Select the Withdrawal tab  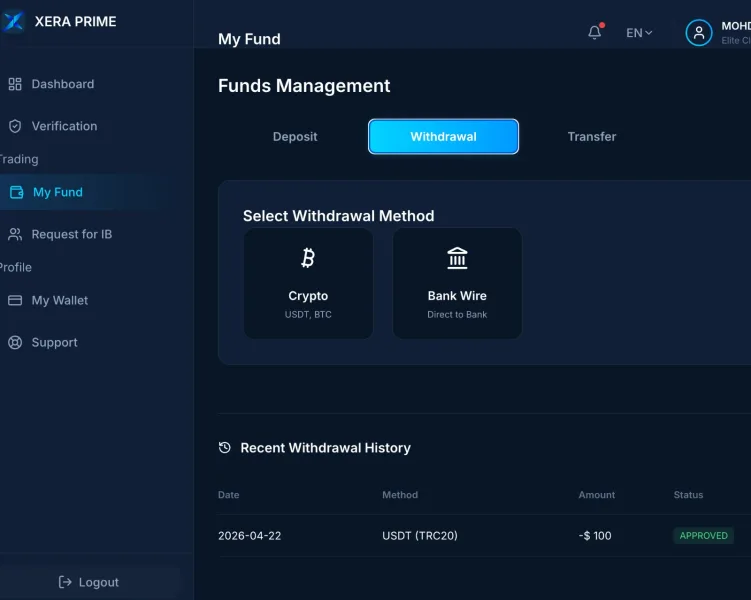point(443,137)
